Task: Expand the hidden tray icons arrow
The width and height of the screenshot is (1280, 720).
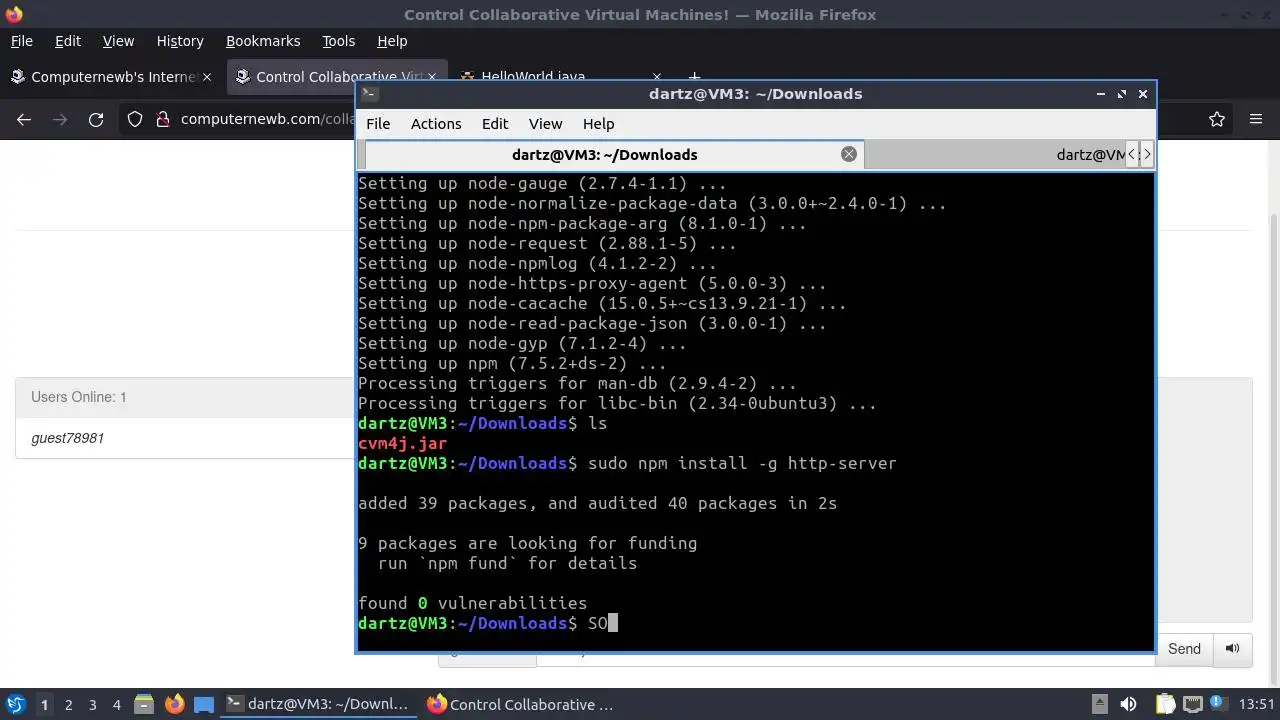Action: (x=1099, y=704)
